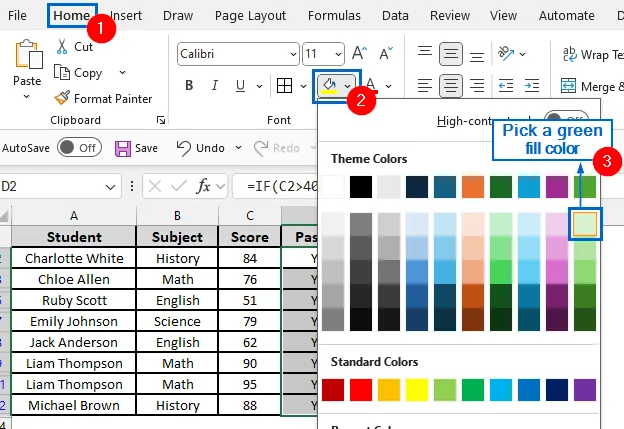Click the Font Color letter A

(x=371, y=85)
